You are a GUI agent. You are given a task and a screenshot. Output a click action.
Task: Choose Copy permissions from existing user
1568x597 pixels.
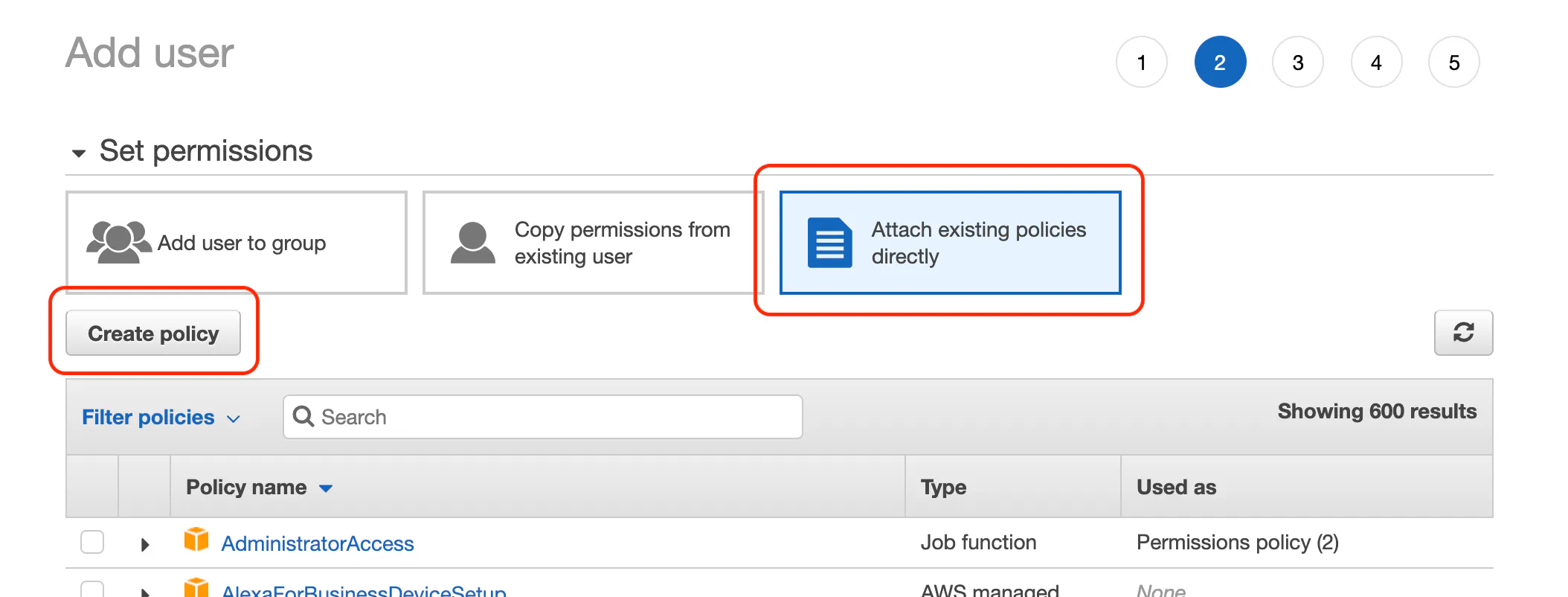pos(594,243)
